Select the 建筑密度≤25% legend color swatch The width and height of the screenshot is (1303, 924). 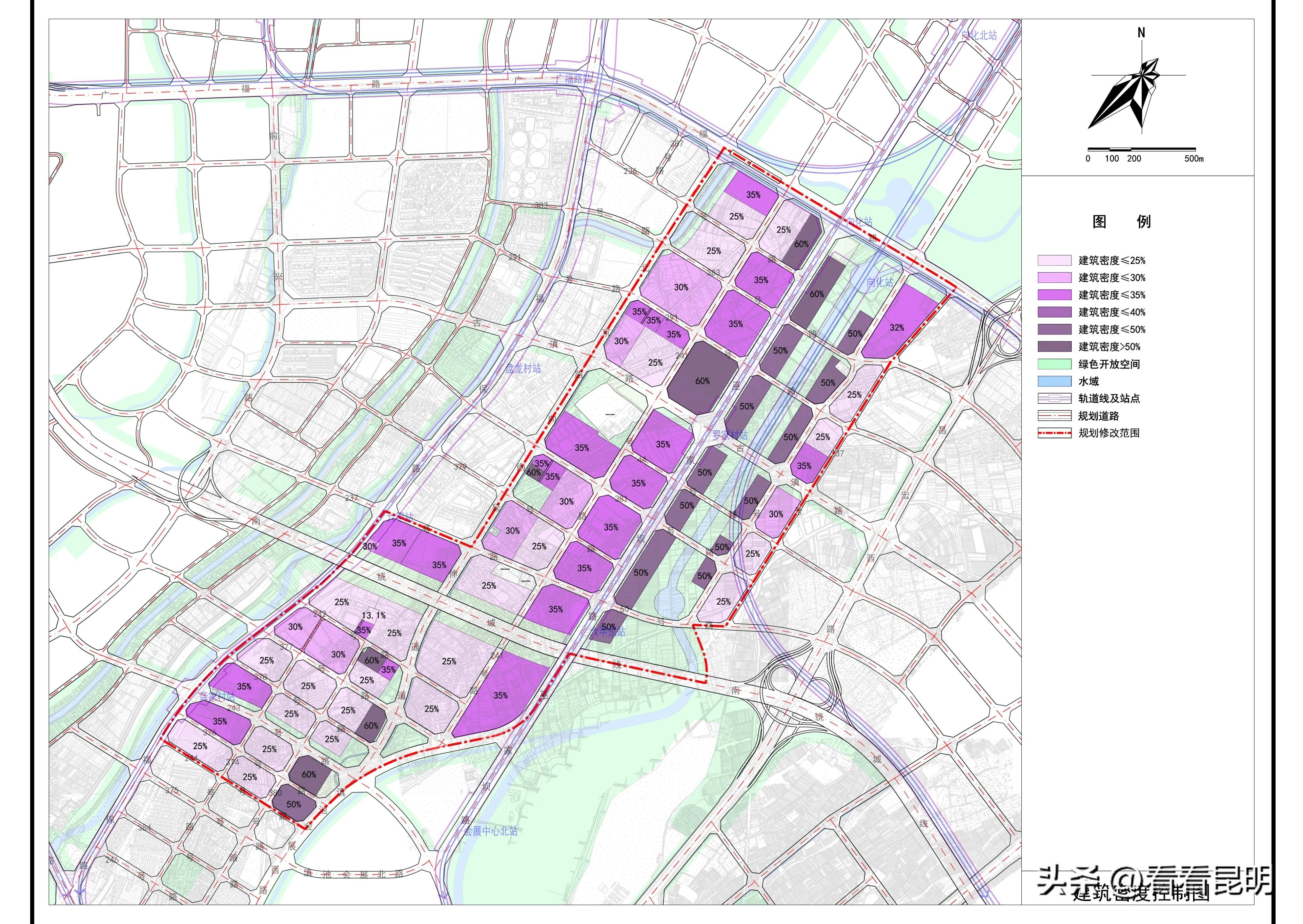[x=1055, y=261]
